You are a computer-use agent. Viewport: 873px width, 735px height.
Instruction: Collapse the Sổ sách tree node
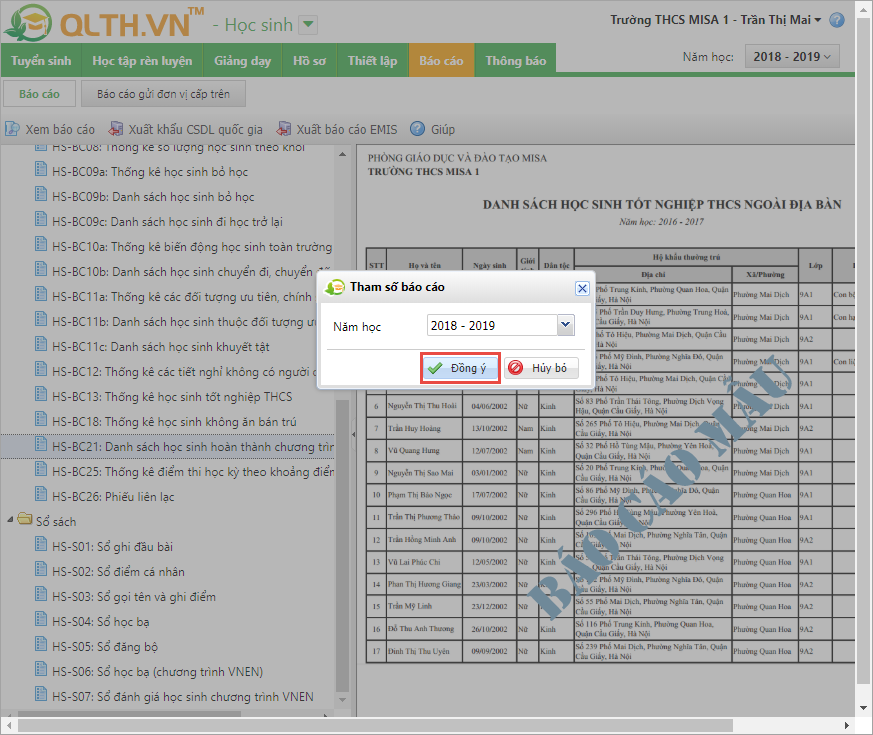click(10, 520)
